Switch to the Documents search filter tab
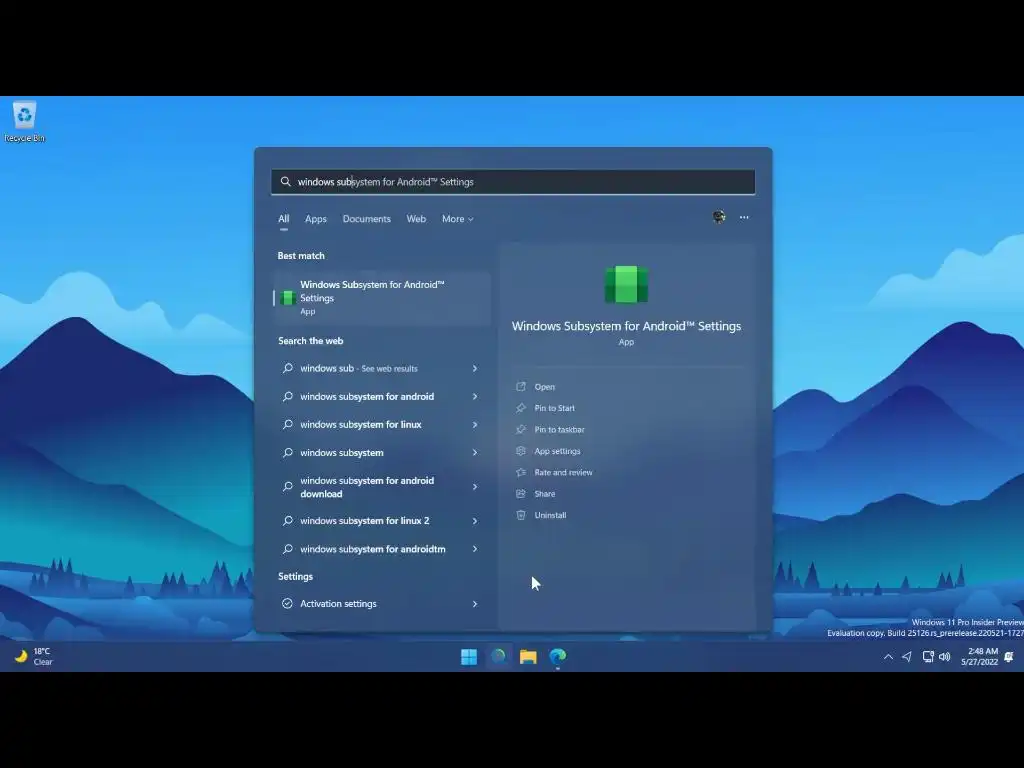Screen dimensions: 1024x768 (366, 219)
